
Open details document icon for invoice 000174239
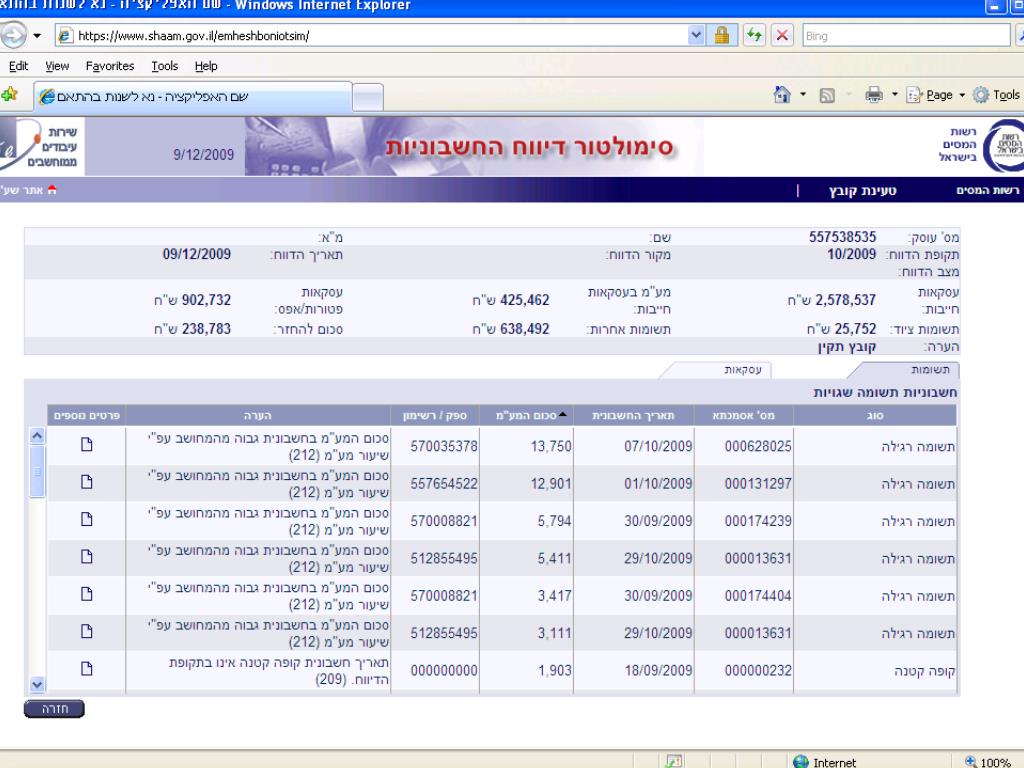point(86,519)
